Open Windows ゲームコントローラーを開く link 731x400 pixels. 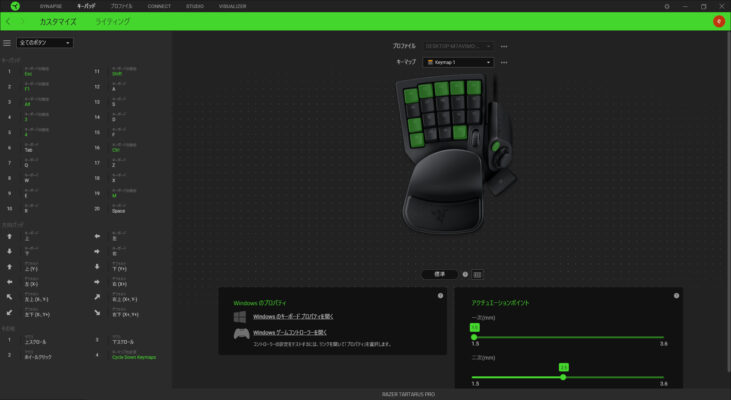click(x=290, y=332)
